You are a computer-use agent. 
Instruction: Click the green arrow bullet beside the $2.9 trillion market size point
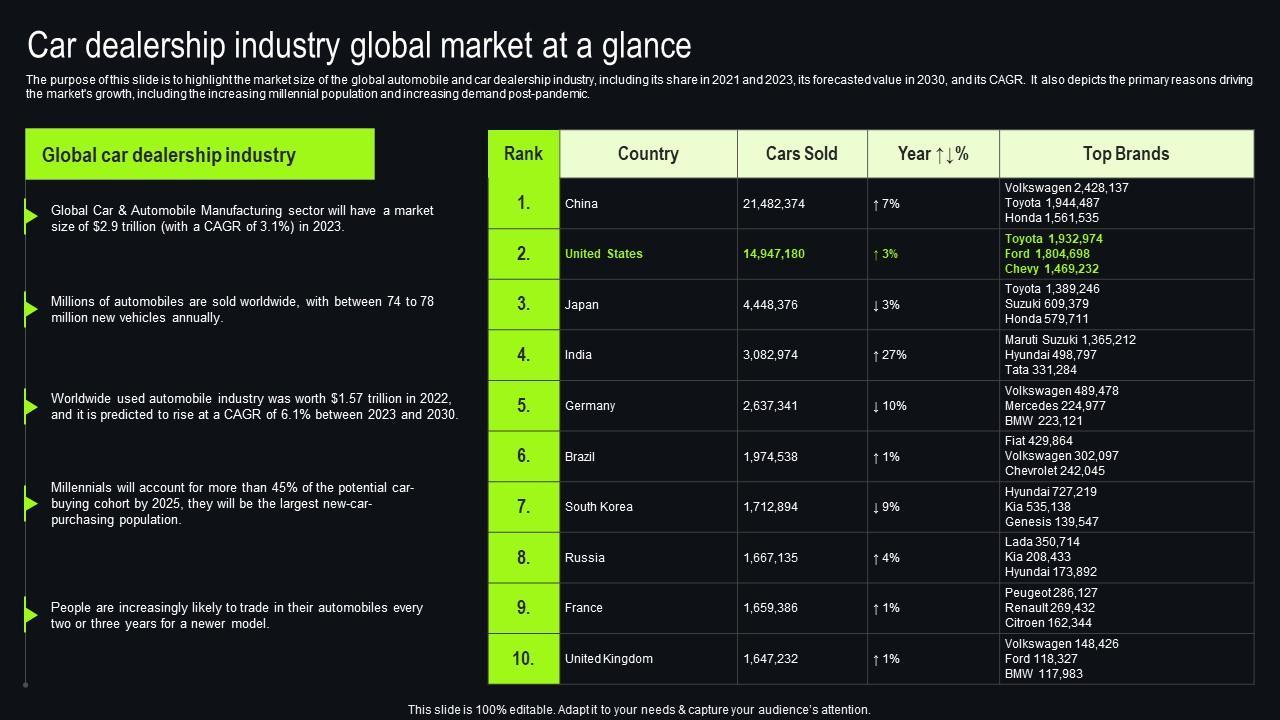point(31,216)
